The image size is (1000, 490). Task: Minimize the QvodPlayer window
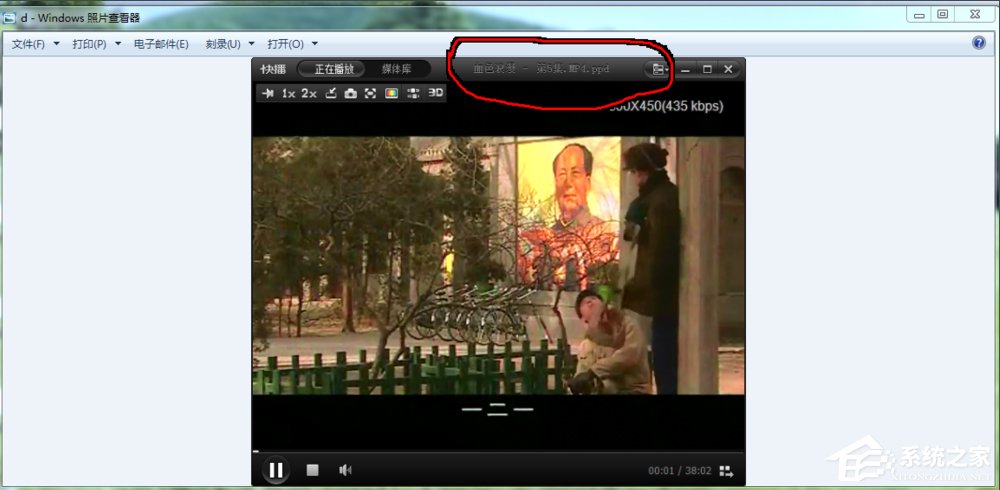point(686,69)
